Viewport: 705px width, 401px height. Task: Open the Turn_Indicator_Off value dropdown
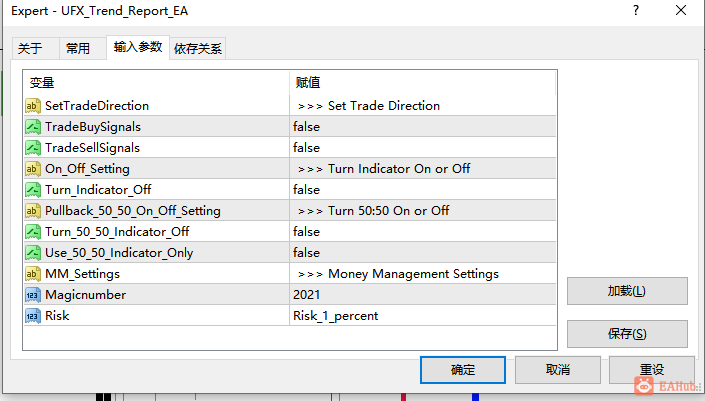pos(423,190)
